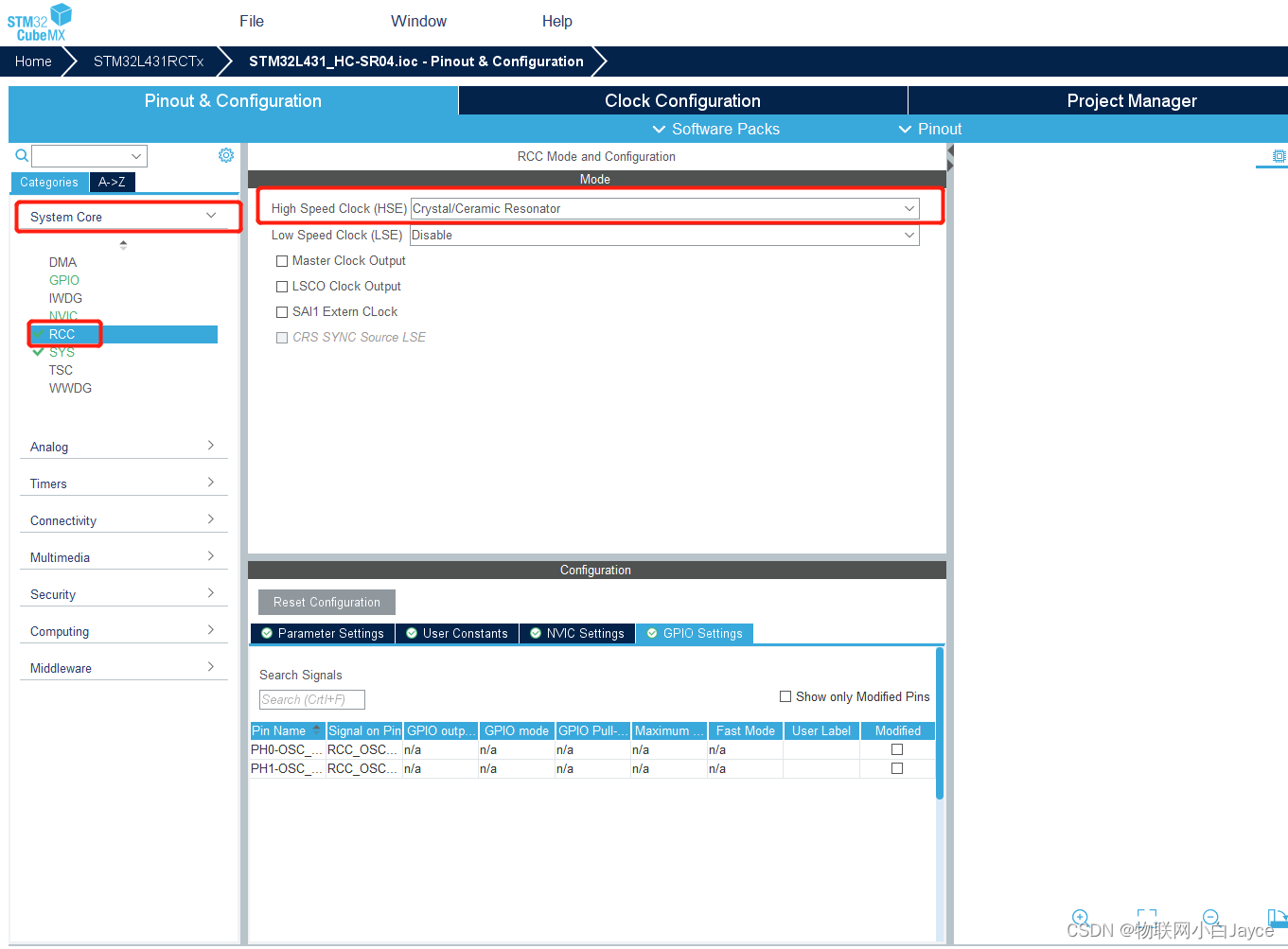The width and height of the screenshot is (1288, 949).
Task: Open User Constants tab
Action: [457, 634]
